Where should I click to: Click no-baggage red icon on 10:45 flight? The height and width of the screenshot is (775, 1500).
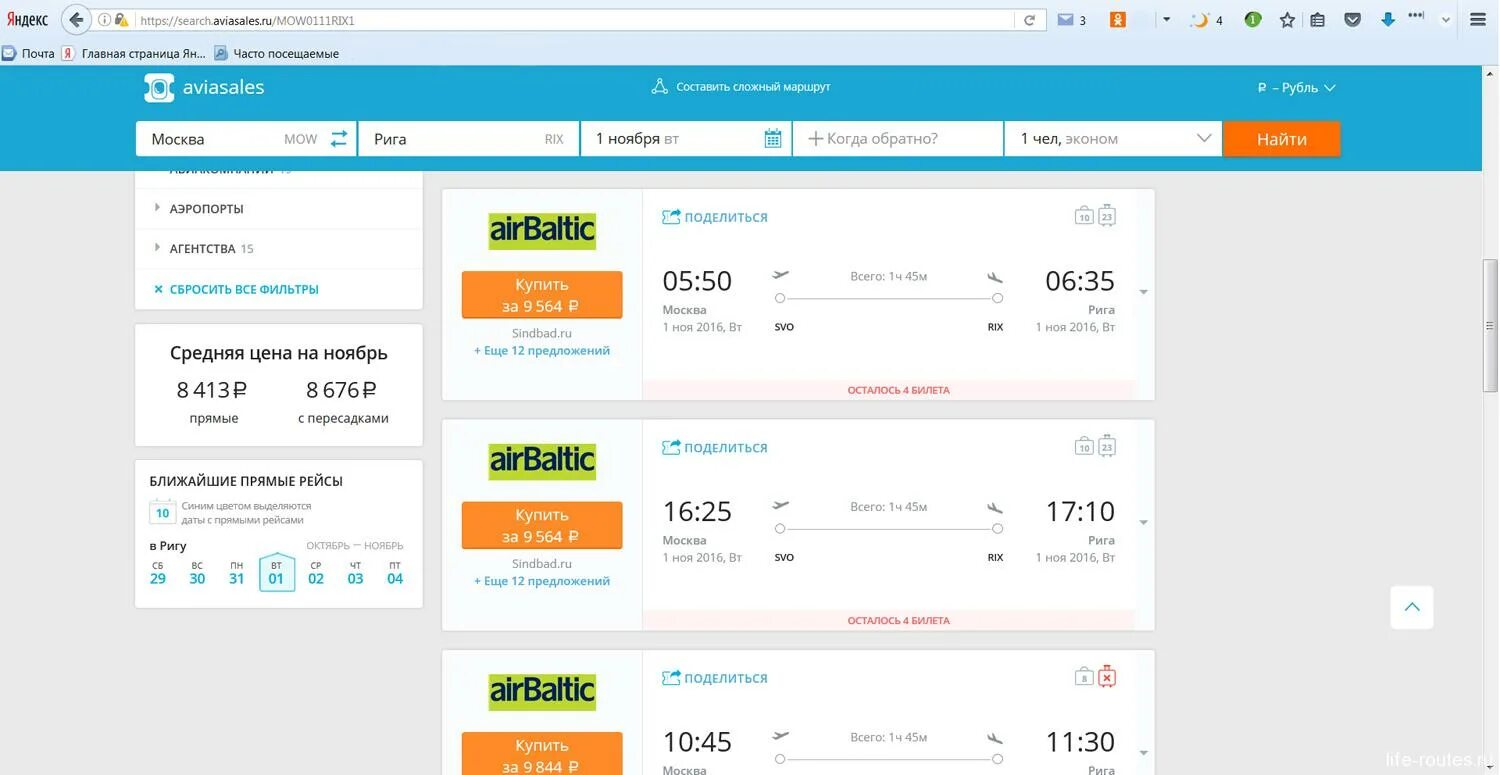click(x=1106, y=677)
